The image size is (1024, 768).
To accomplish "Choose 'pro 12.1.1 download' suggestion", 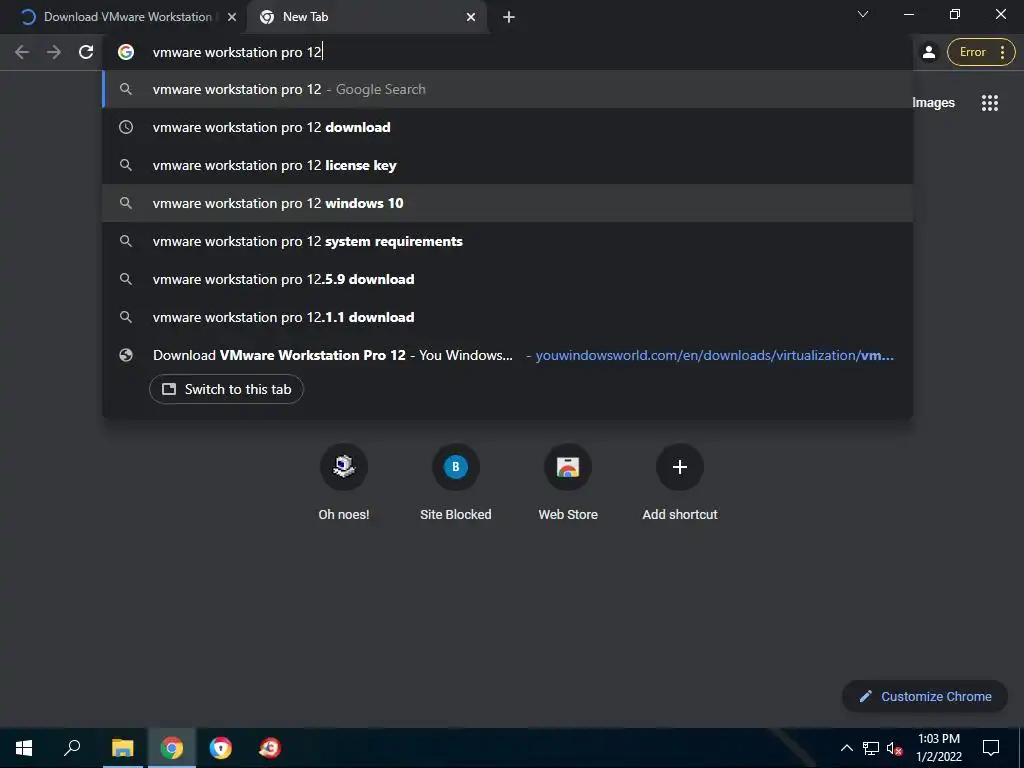I will [507, 317].
